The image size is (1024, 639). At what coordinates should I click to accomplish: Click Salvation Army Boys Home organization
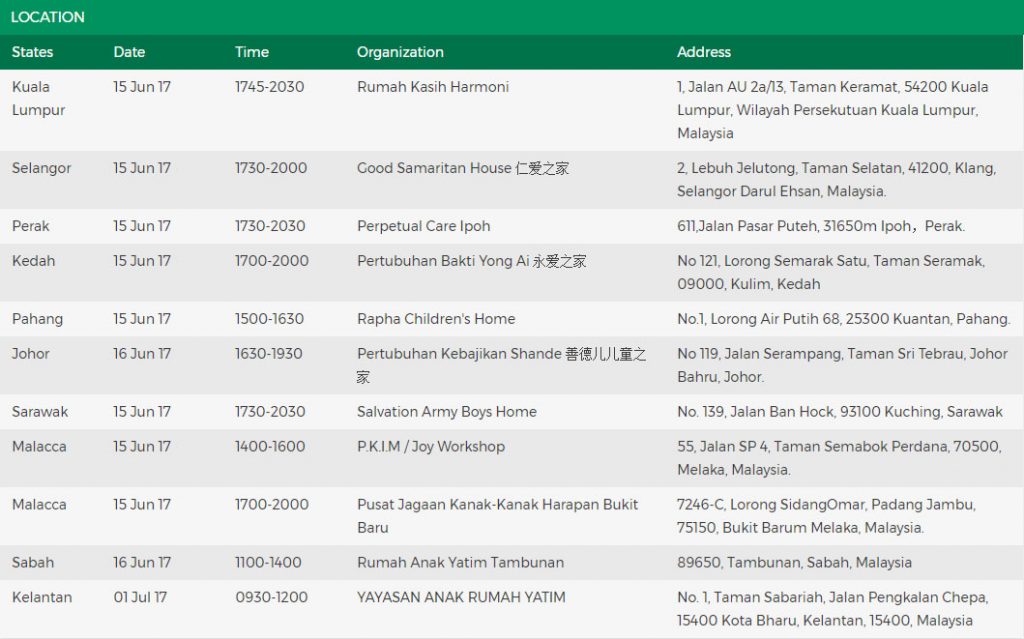[447, 412]
